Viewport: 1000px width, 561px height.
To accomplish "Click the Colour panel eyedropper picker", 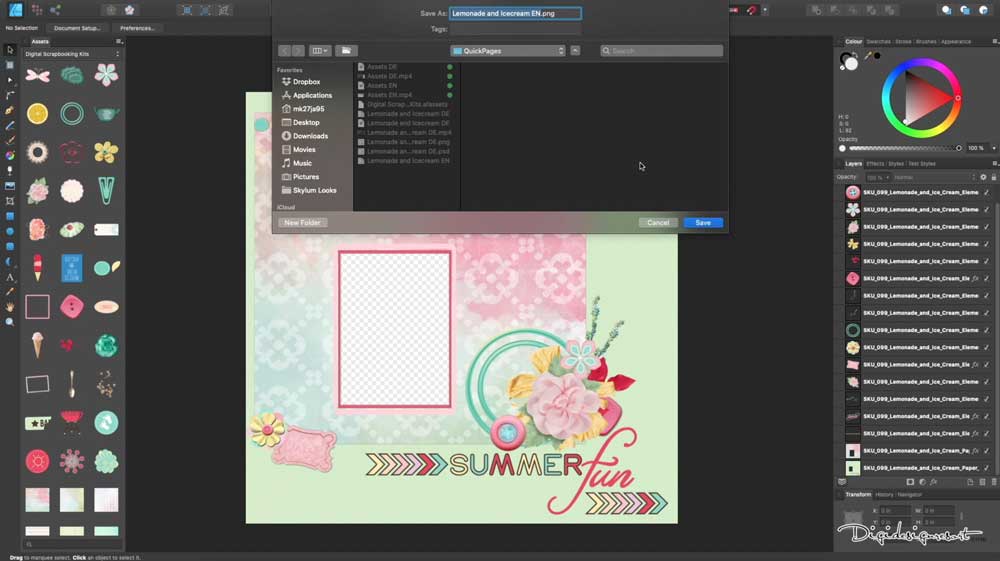I will (868, 57).
